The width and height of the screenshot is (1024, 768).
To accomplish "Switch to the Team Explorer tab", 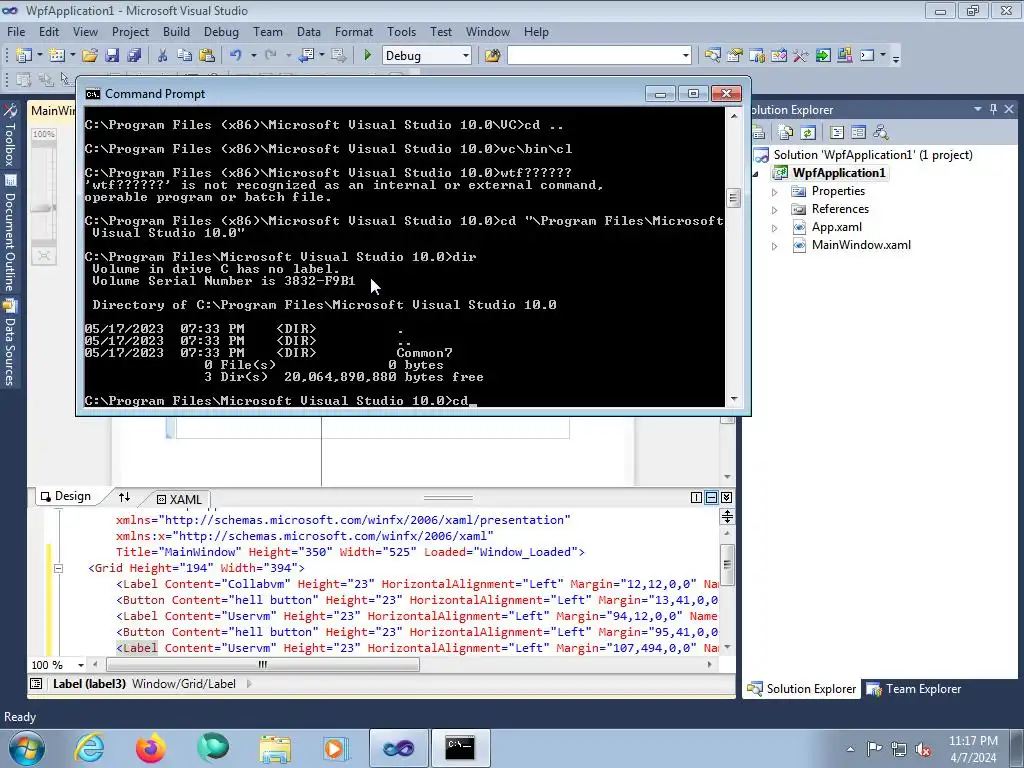I will (x=914, y=688).
